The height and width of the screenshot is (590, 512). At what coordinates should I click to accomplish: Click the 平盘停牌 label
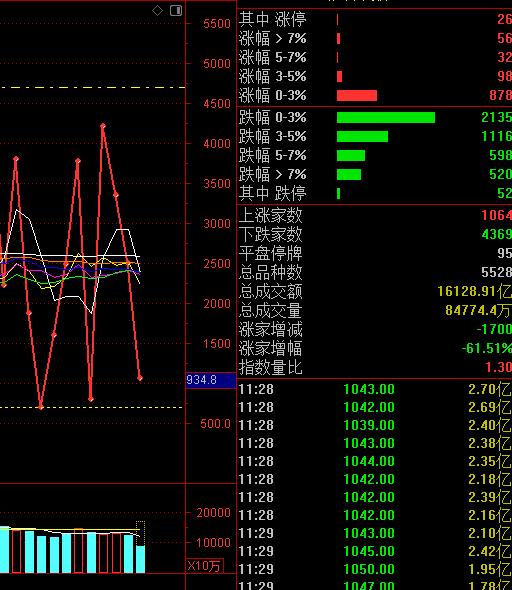(270, 253)
